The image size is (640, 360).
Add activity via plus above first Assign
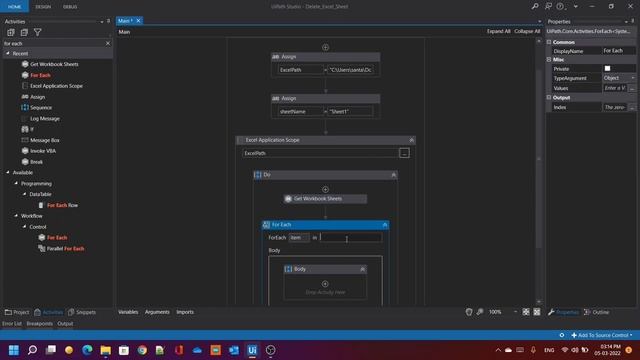coord(325,47)
